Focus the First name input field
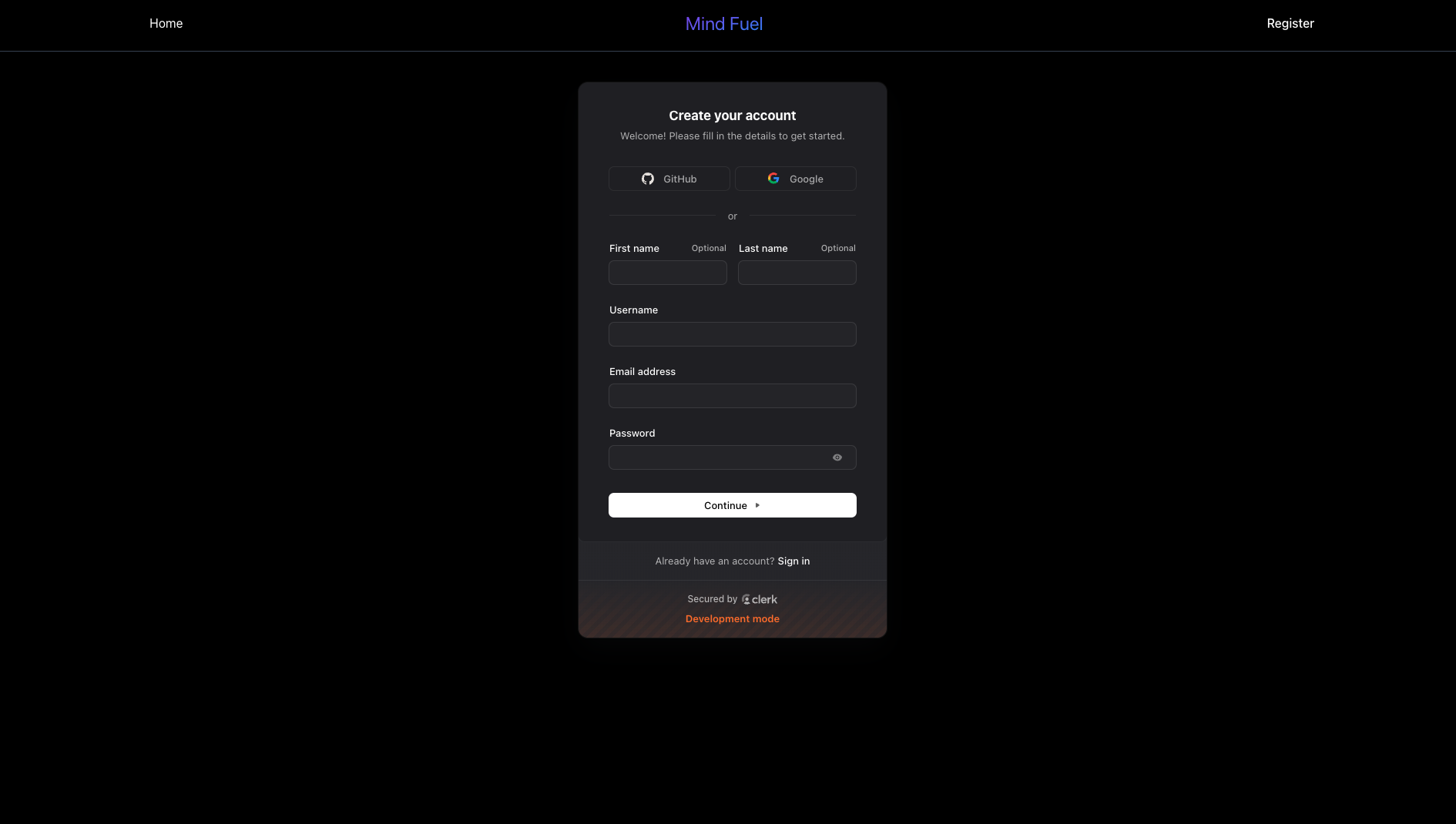This screenshot has height=824, width=1456. point(668,273)
